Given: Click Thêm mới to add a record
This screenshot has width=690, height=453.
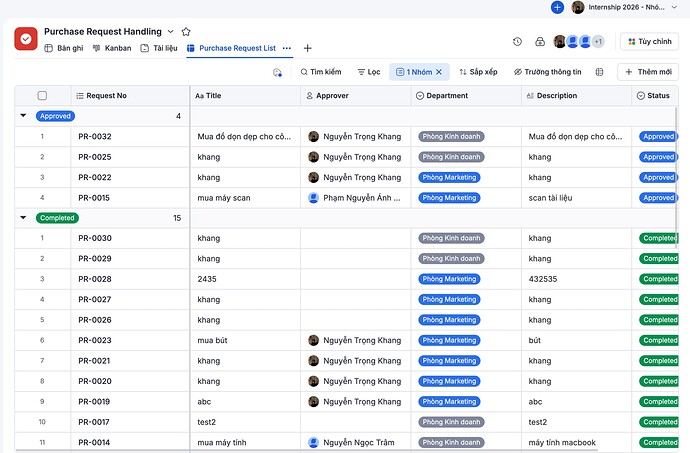Looking at the screenshot, I should [x=648, y=72].
